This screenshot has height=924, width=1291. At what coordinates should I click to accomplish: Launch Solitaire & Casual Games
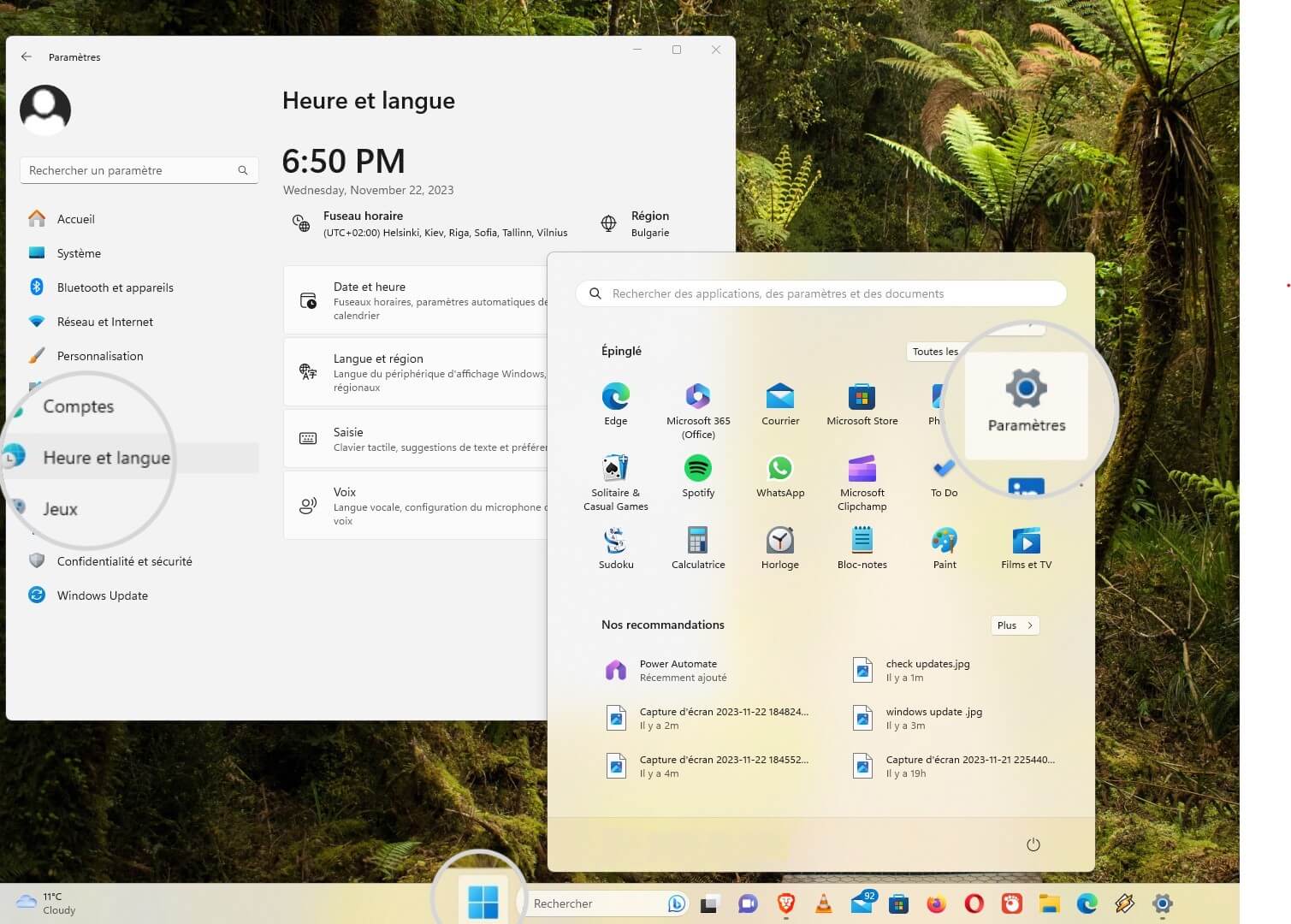pyautogui.click(x=615, y=483)
